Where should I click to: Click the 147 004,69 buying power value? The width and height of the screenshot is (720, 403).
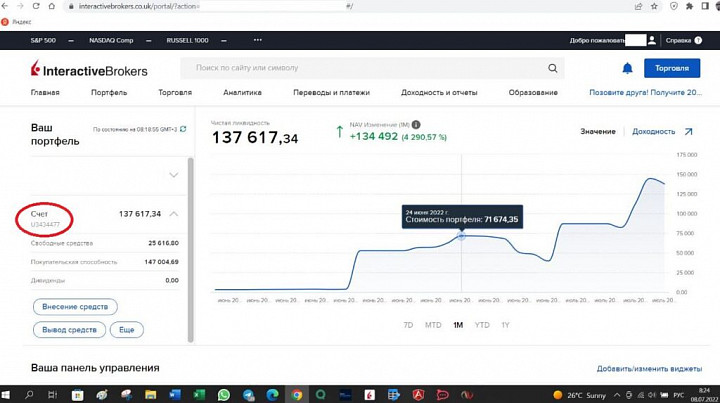tap(161, 262)
